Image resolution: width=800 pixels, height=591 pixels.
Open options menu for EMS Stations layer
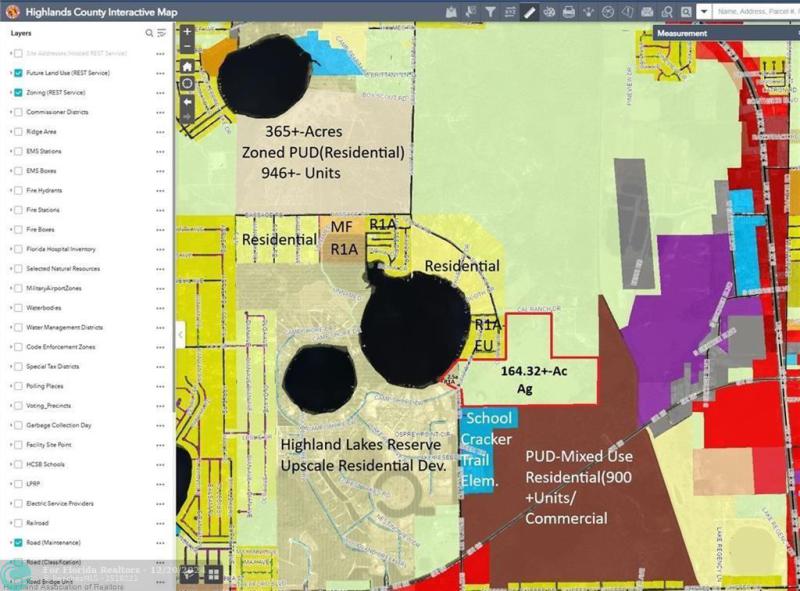point(160,151)
